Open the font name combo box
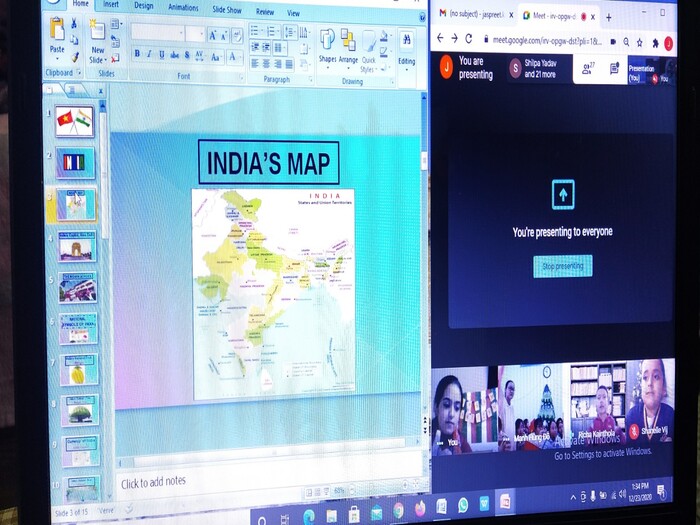The width and height of the screenshot is (700, 525). point(158,33)
